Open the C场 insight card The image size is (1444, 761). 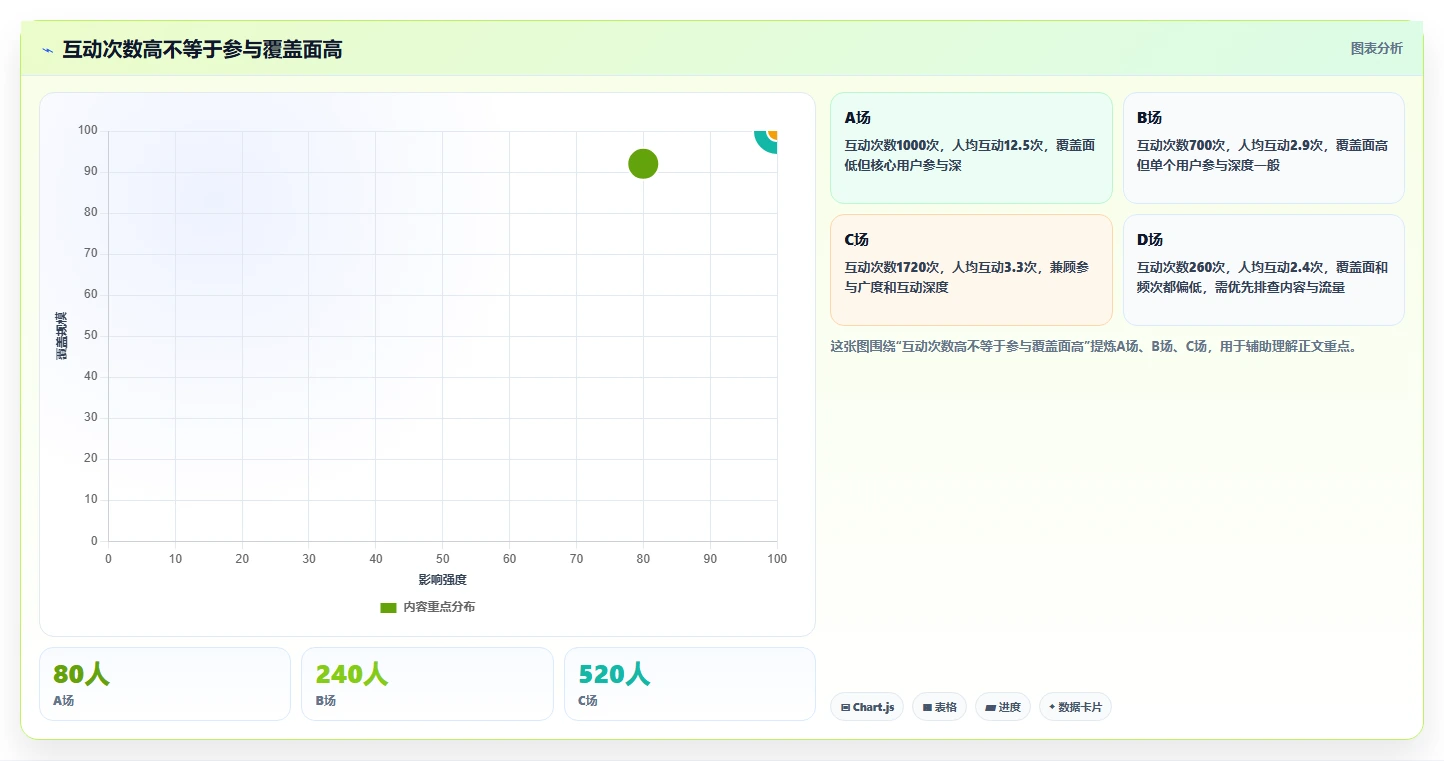click(971, 270)
